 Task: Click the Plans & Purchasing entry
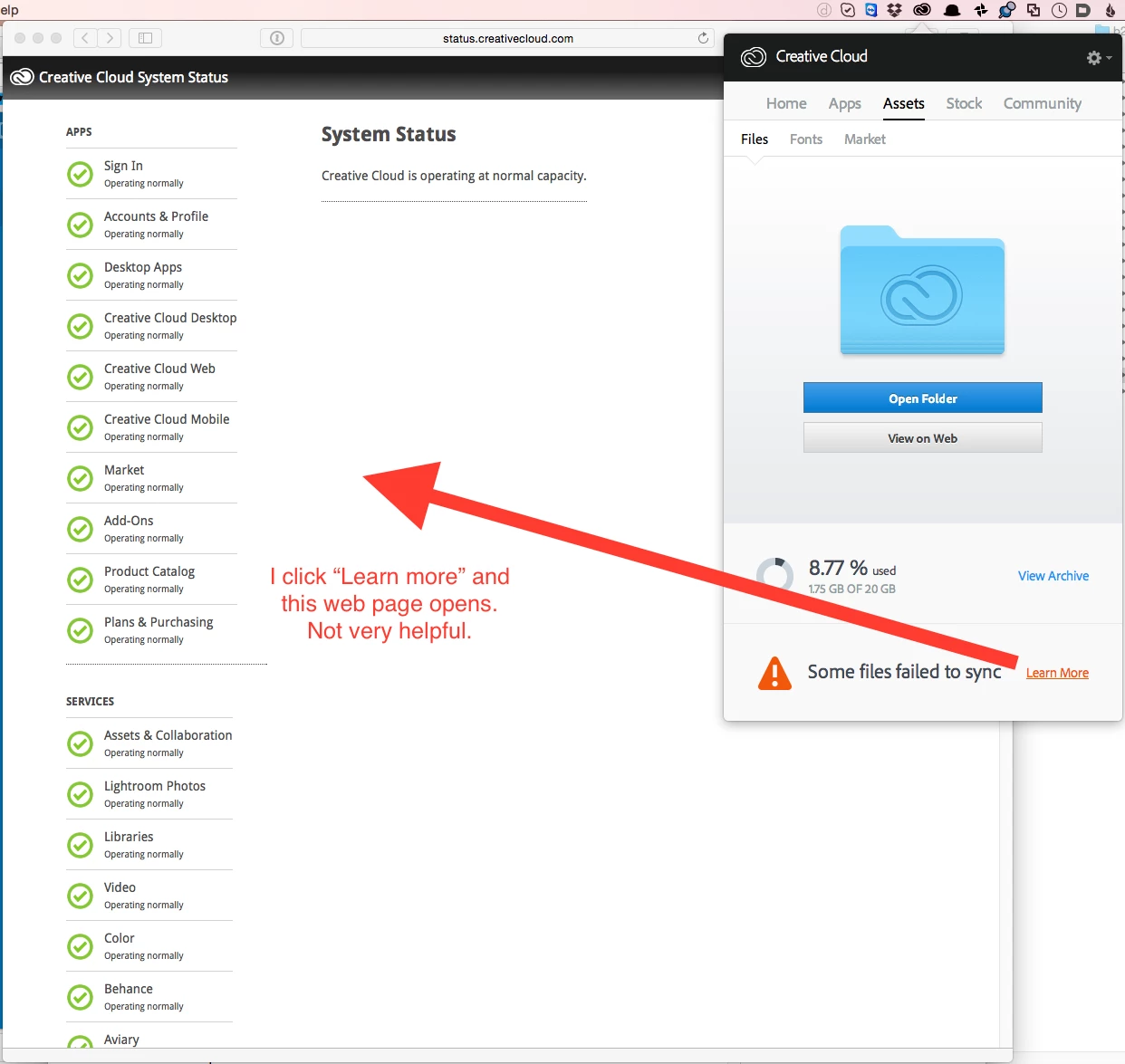(x=151, y=630)
